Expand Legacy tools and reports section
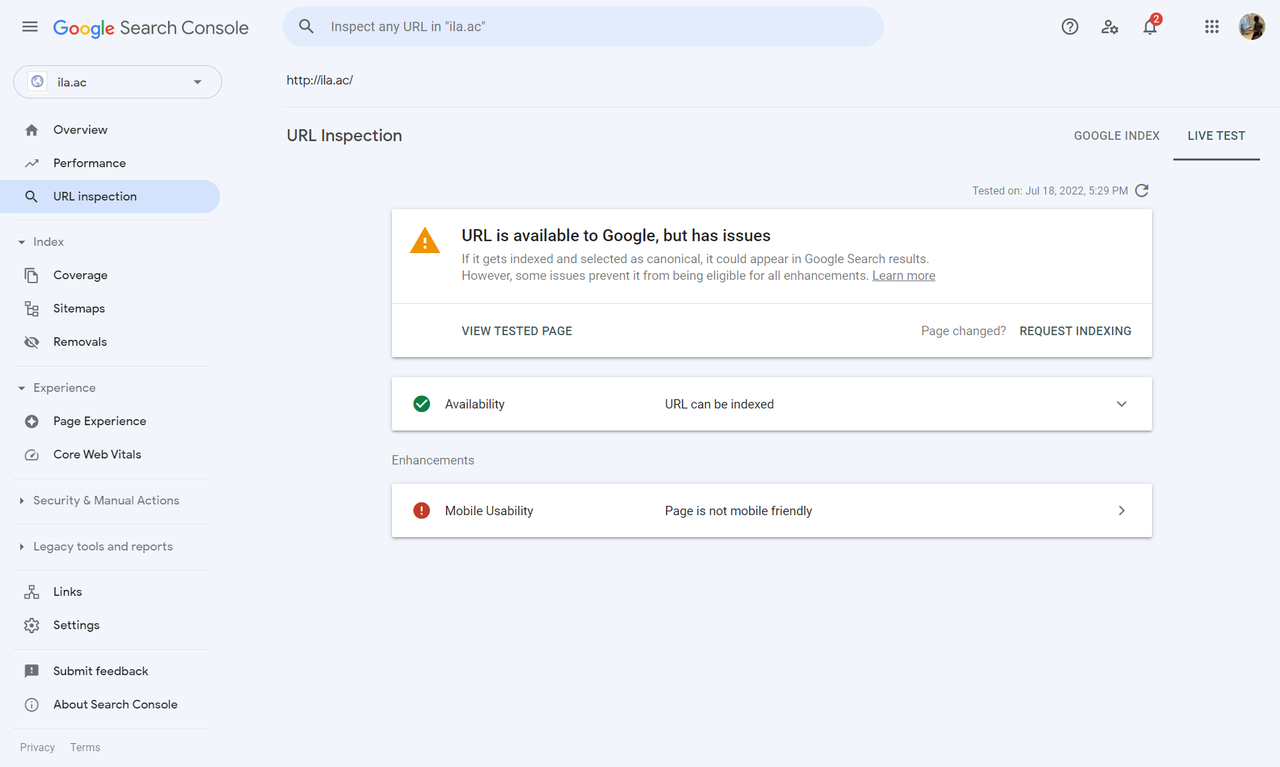 coord(102,547)
